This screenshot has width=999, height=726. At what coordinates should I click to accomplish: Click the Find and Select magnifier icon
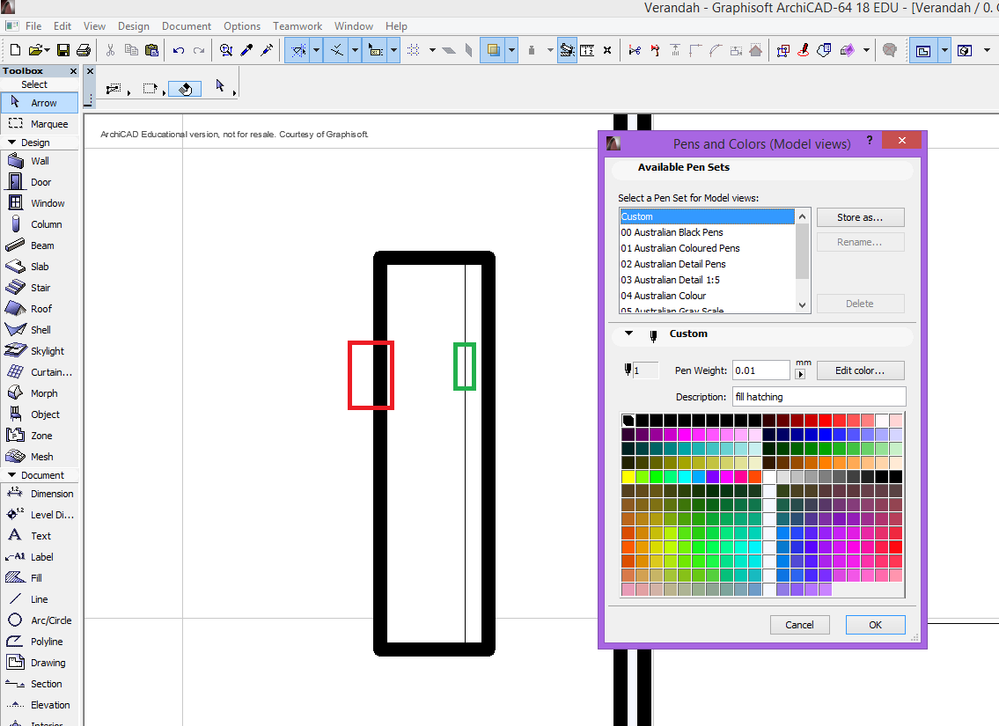pos(226,50)
